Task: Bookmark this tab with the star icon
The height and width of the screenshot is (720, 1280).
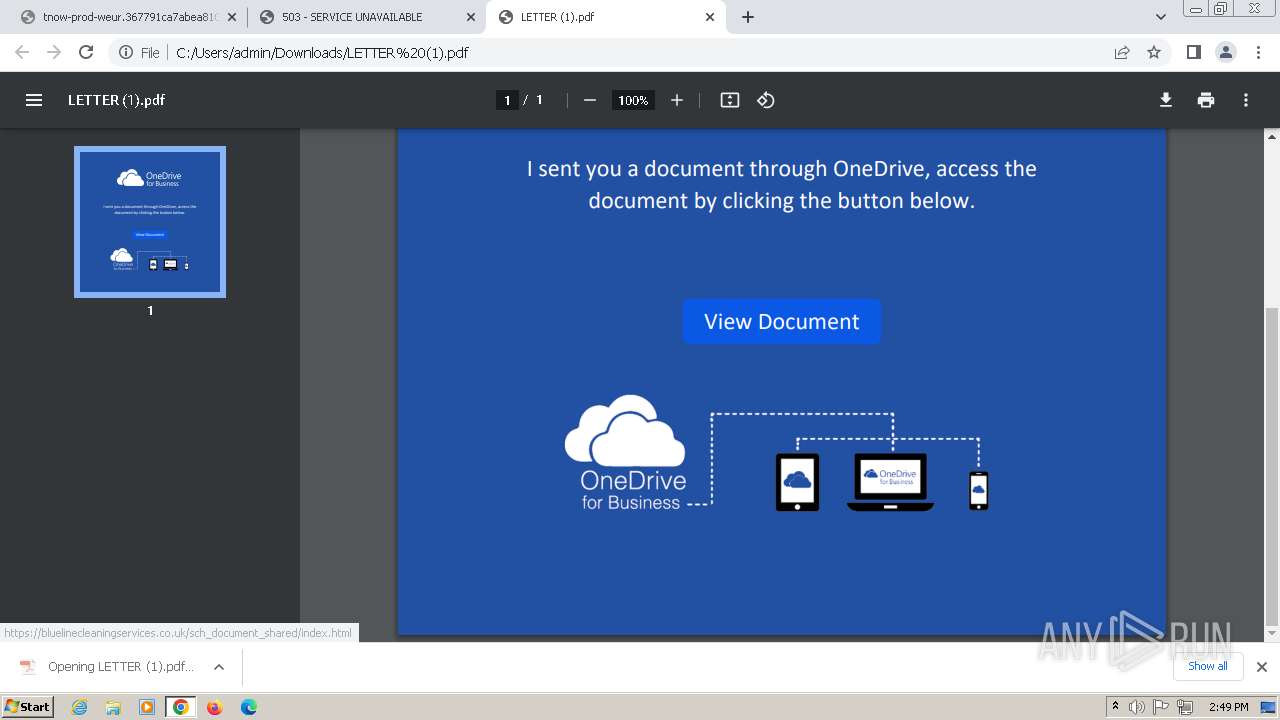Action: (1154, 52)
